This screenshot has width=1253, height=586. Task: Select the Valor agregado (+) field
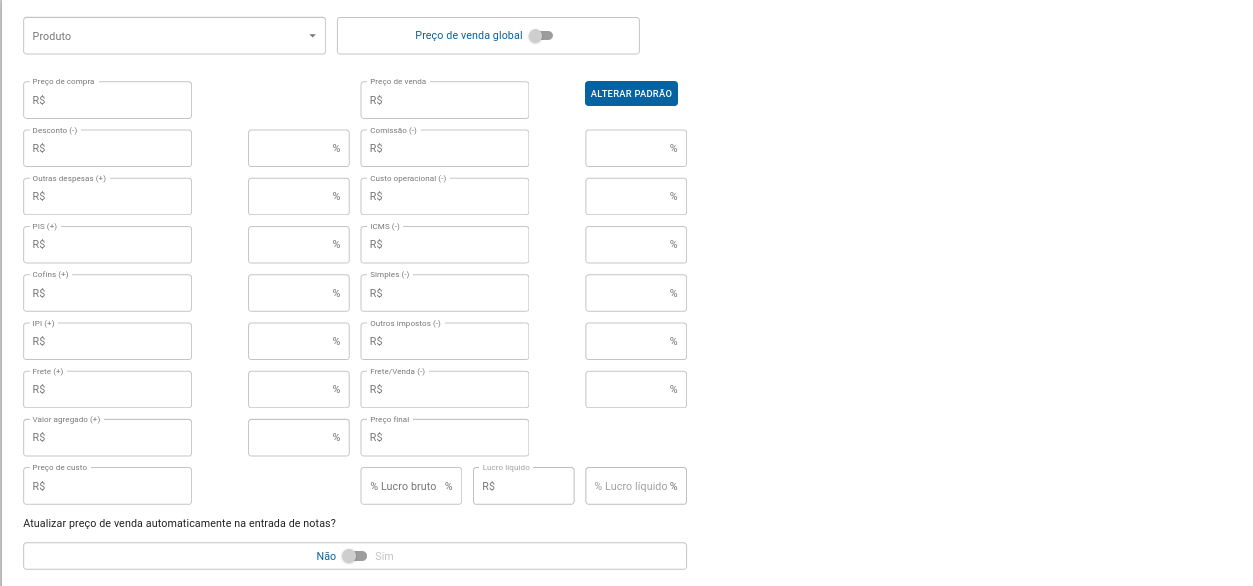point(107,437)
